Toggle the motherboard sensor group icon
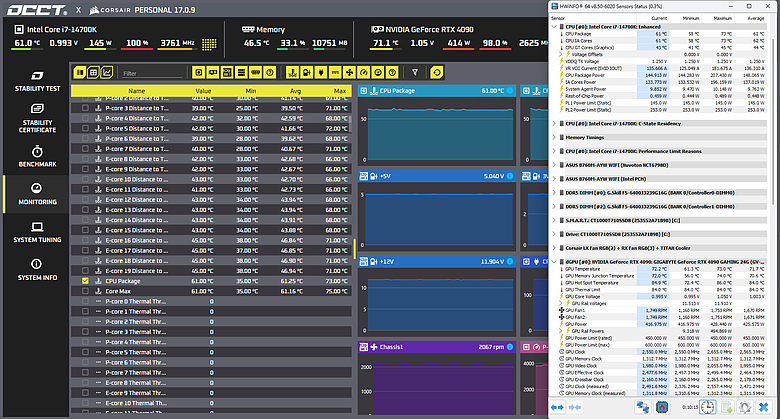This screenshot has height=419, width=780. [227, 73]
